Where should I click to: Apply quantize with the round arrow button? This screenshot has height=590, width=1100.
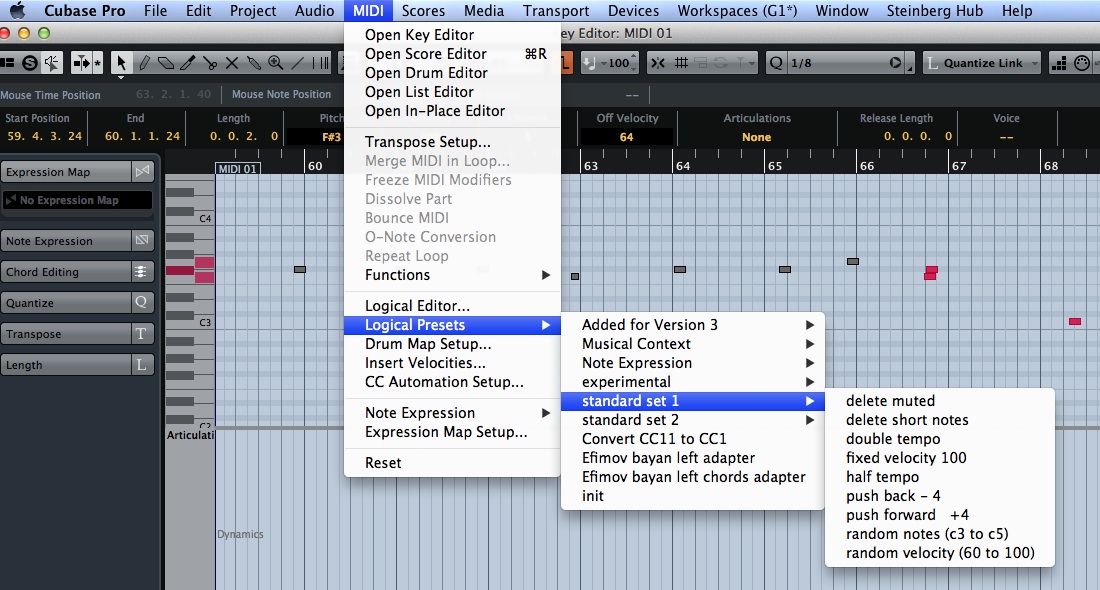tap(896, 63)
